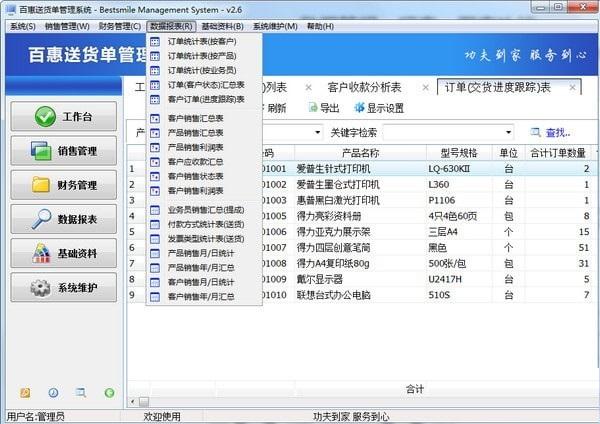The height and width of the screenshot is (424, 600).
Task: Close the 订单(交货进度跟踪)表 tab
Action: [572, 88]
